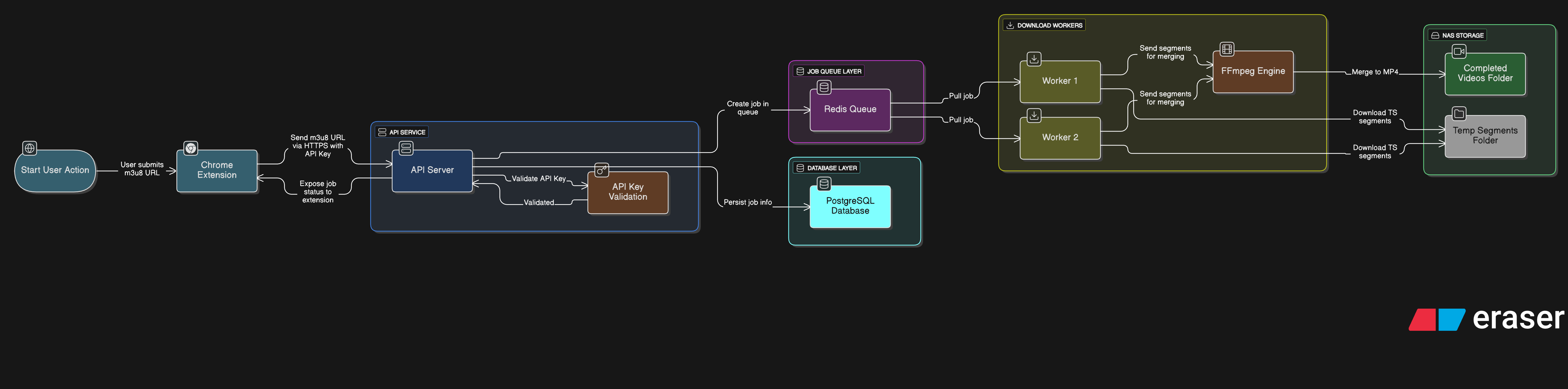Click the 'Send m3u8 URL via HTTPS' edge label
1568x389 pixels.
tap(318, 146)
